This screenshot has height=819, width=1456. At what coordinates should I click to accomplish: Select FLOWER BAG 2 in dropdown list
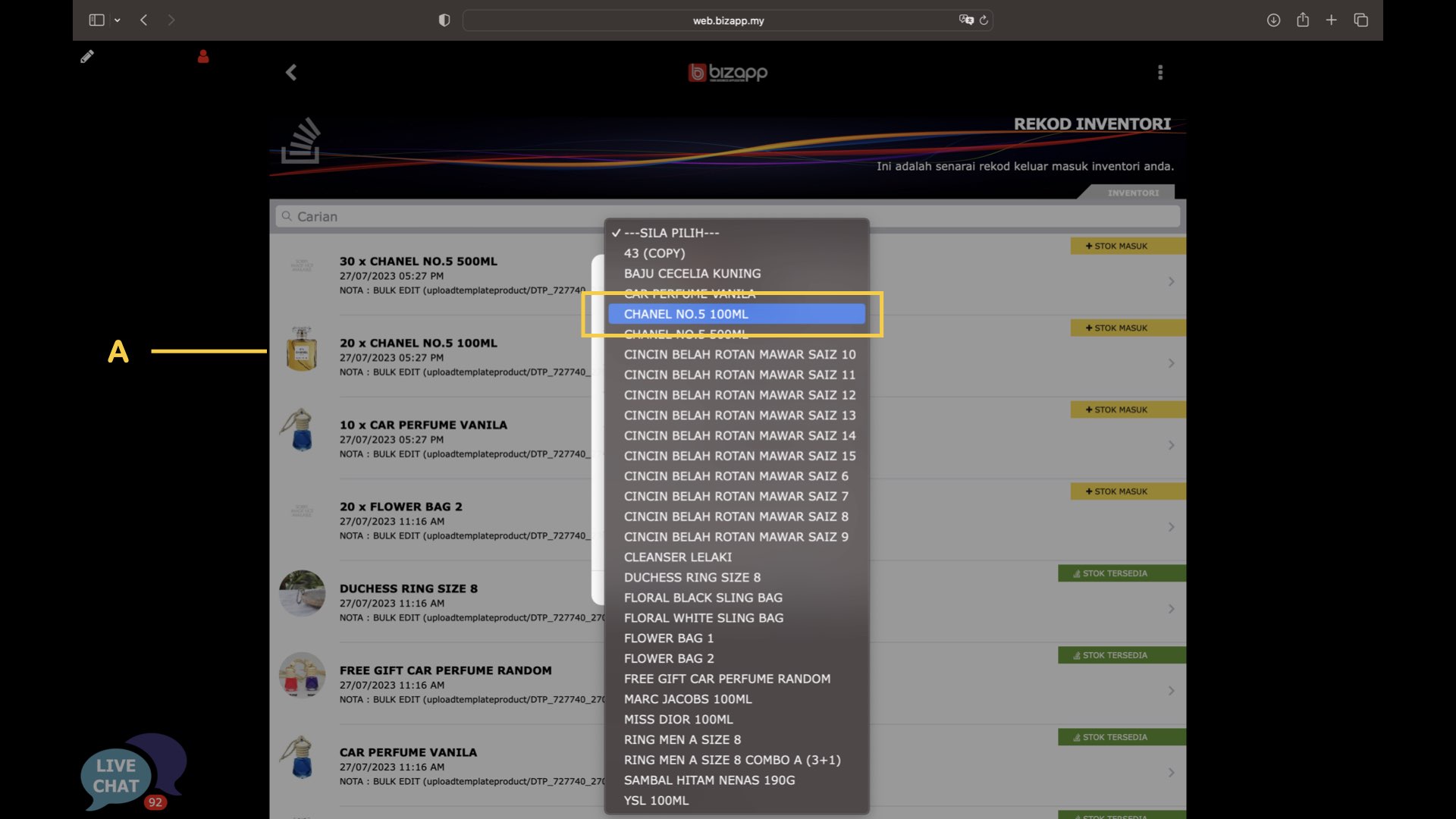tap(737, 659)
